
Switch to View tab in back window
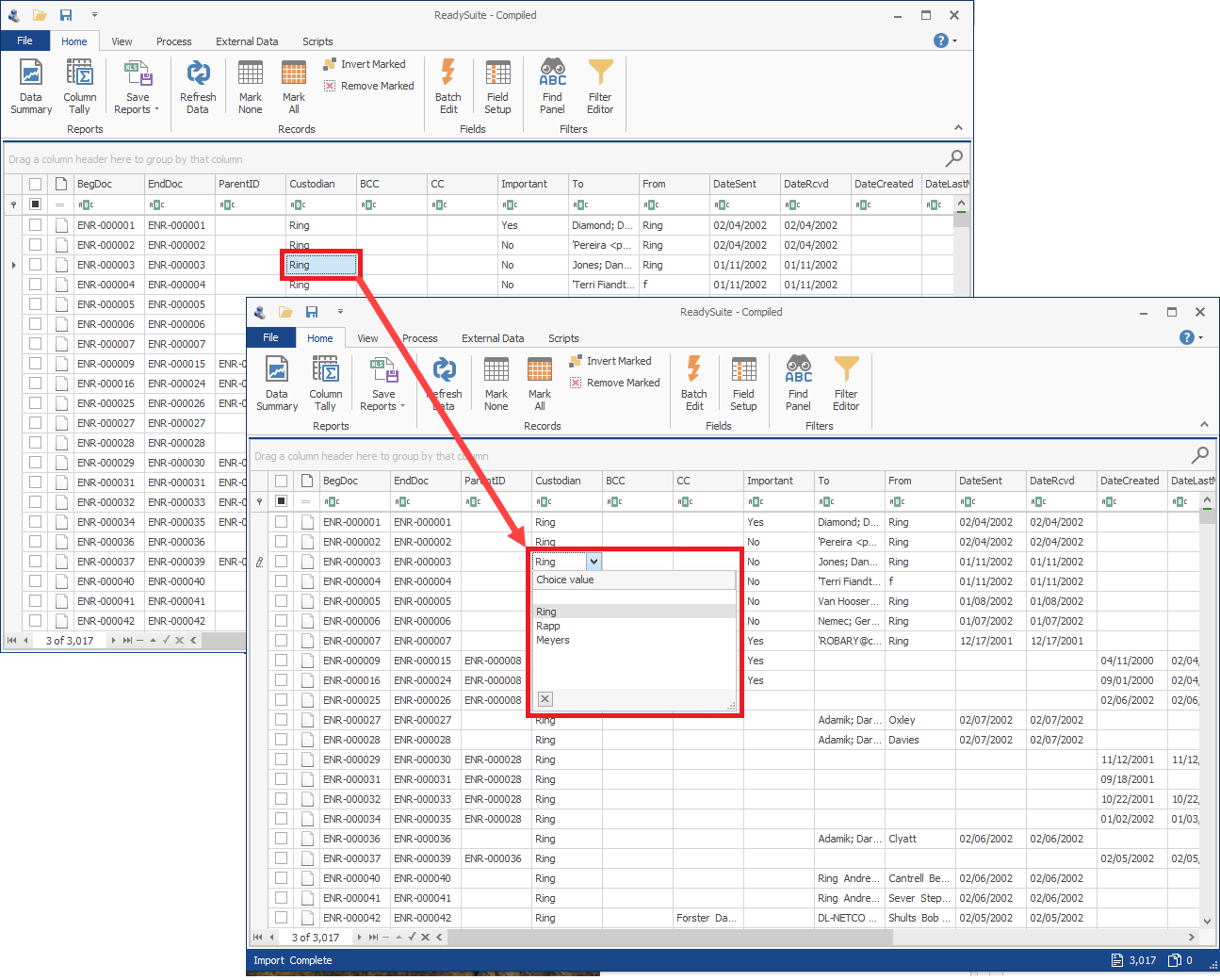[122, 41]
